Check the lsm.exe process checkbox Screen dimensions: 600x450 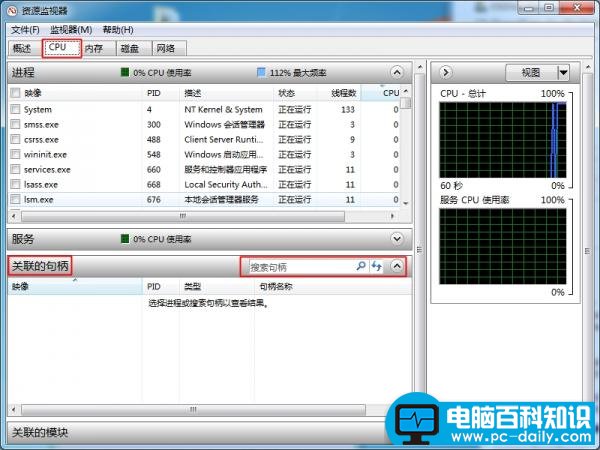[x=15, y=199]
